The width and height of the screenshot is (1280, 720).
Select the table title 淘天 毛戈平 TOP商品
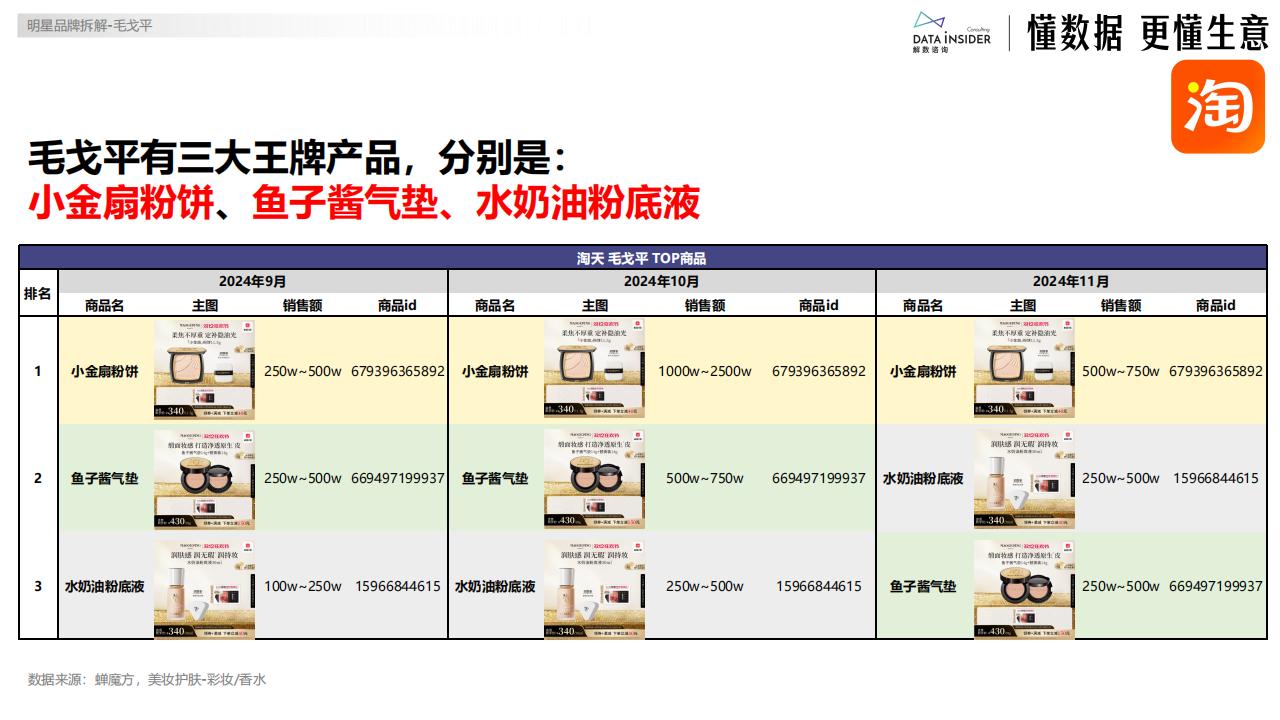click(x=642, y=258)
